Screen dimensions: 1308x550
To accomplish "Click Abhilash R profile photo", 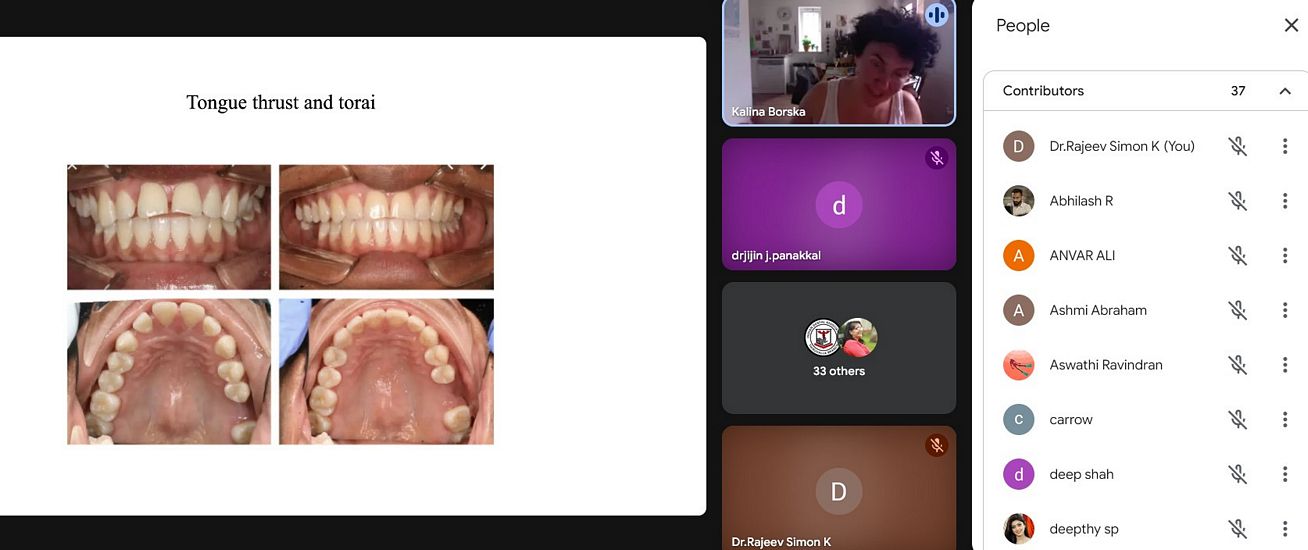I will click(1018, 201).
